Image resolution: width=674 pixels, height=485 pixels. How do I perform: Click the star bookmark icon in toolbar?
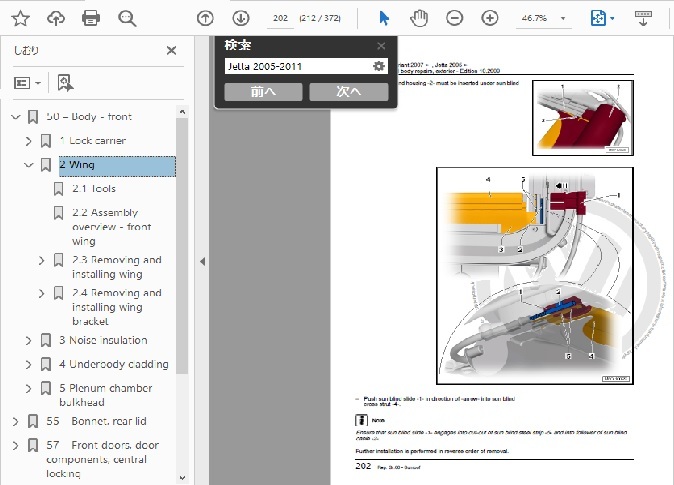[20, 18]
